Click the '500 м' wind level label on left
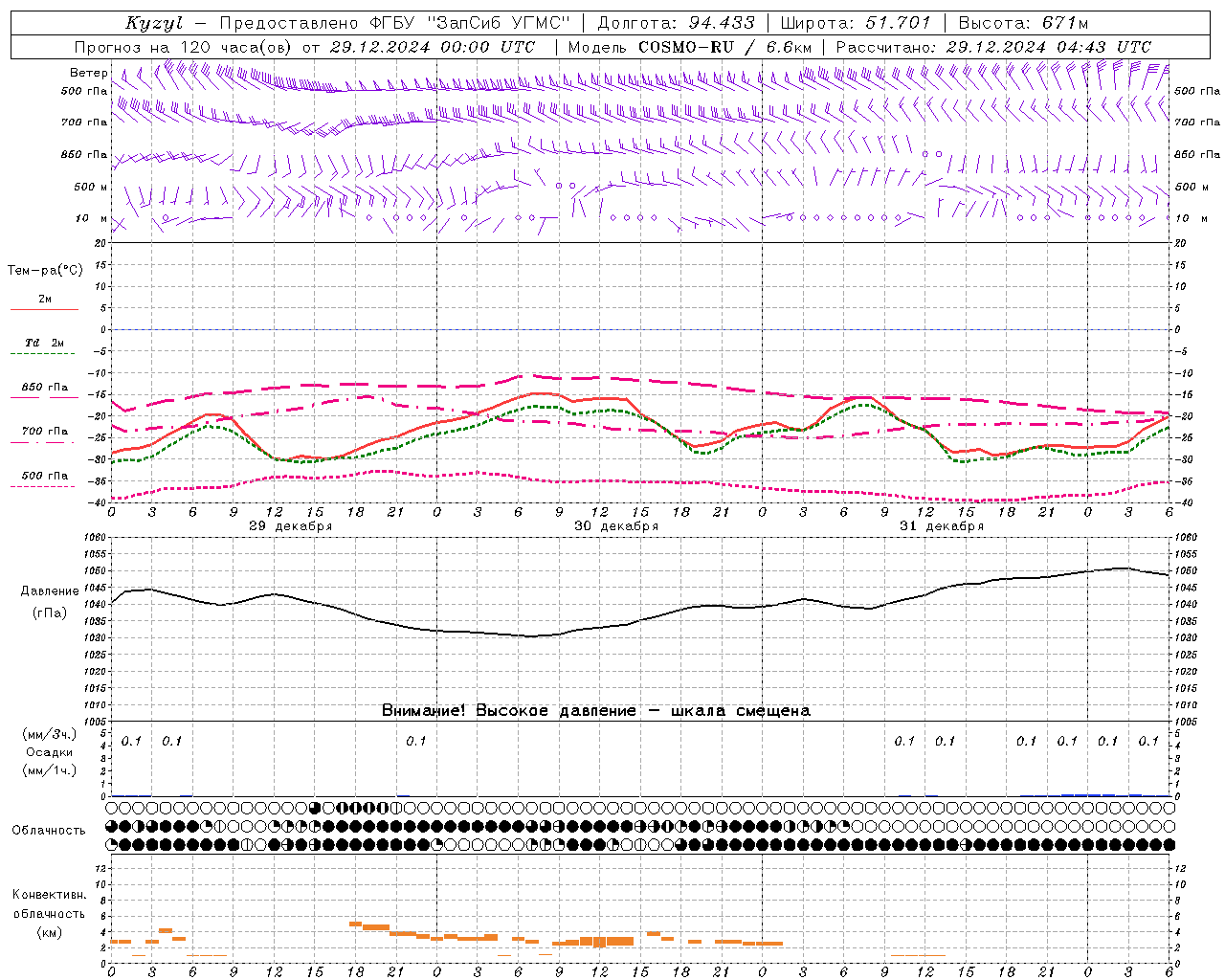1225x980 pixels. 91,187
